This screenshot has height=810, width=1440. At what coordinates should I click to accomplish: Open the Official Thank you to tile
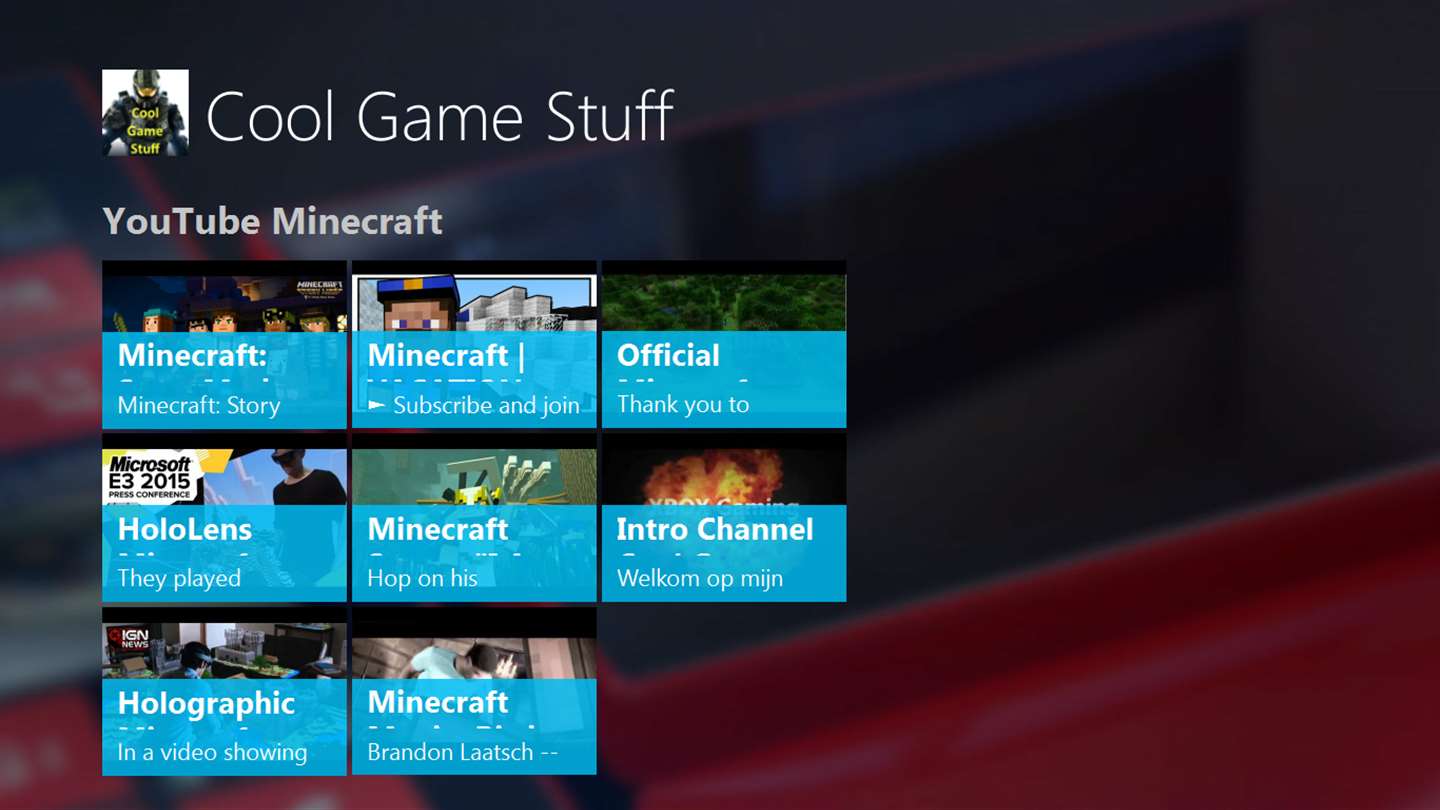[724, 345]
